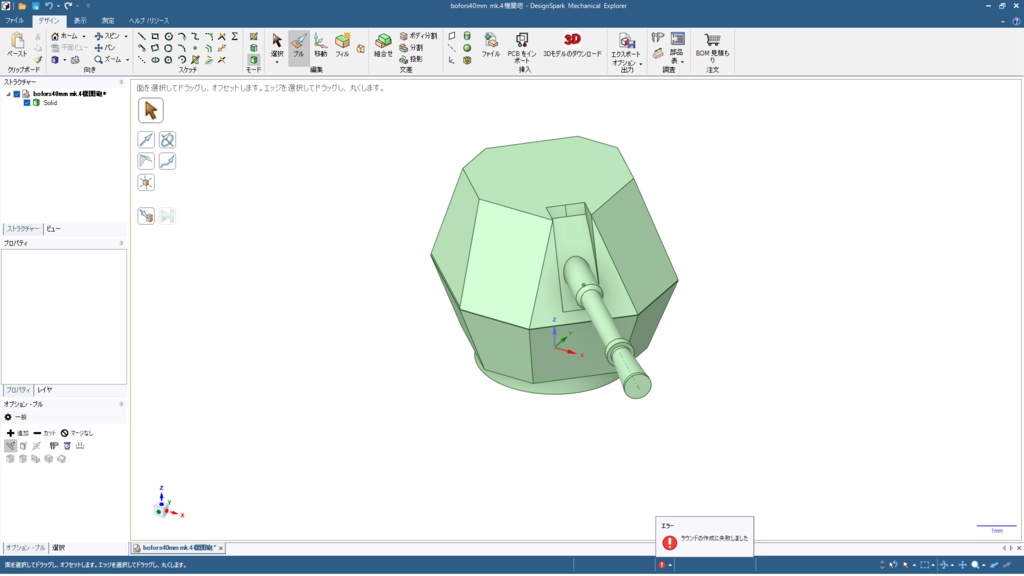The width and height of the screenshot is (1024, 576).
Task: Click ボディ分割 (Split Body)
Action: [x=418, y=36]
